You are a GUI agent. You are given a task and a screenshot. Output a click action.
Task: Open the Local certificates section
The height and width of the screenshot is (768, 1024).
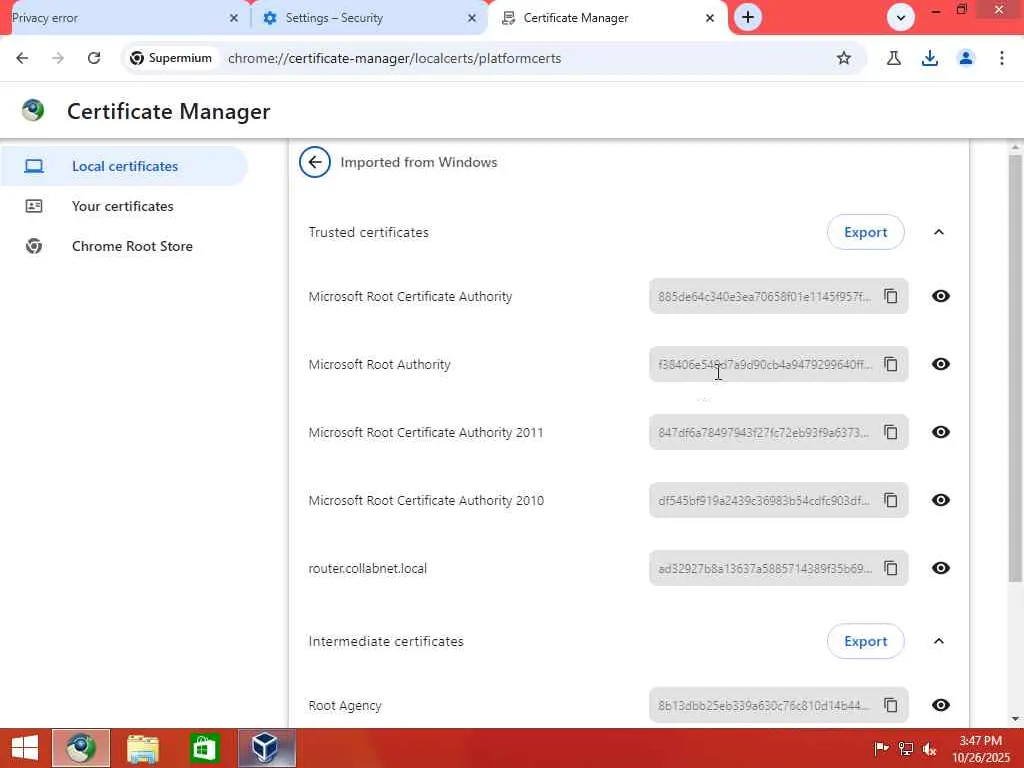point(124,166)
